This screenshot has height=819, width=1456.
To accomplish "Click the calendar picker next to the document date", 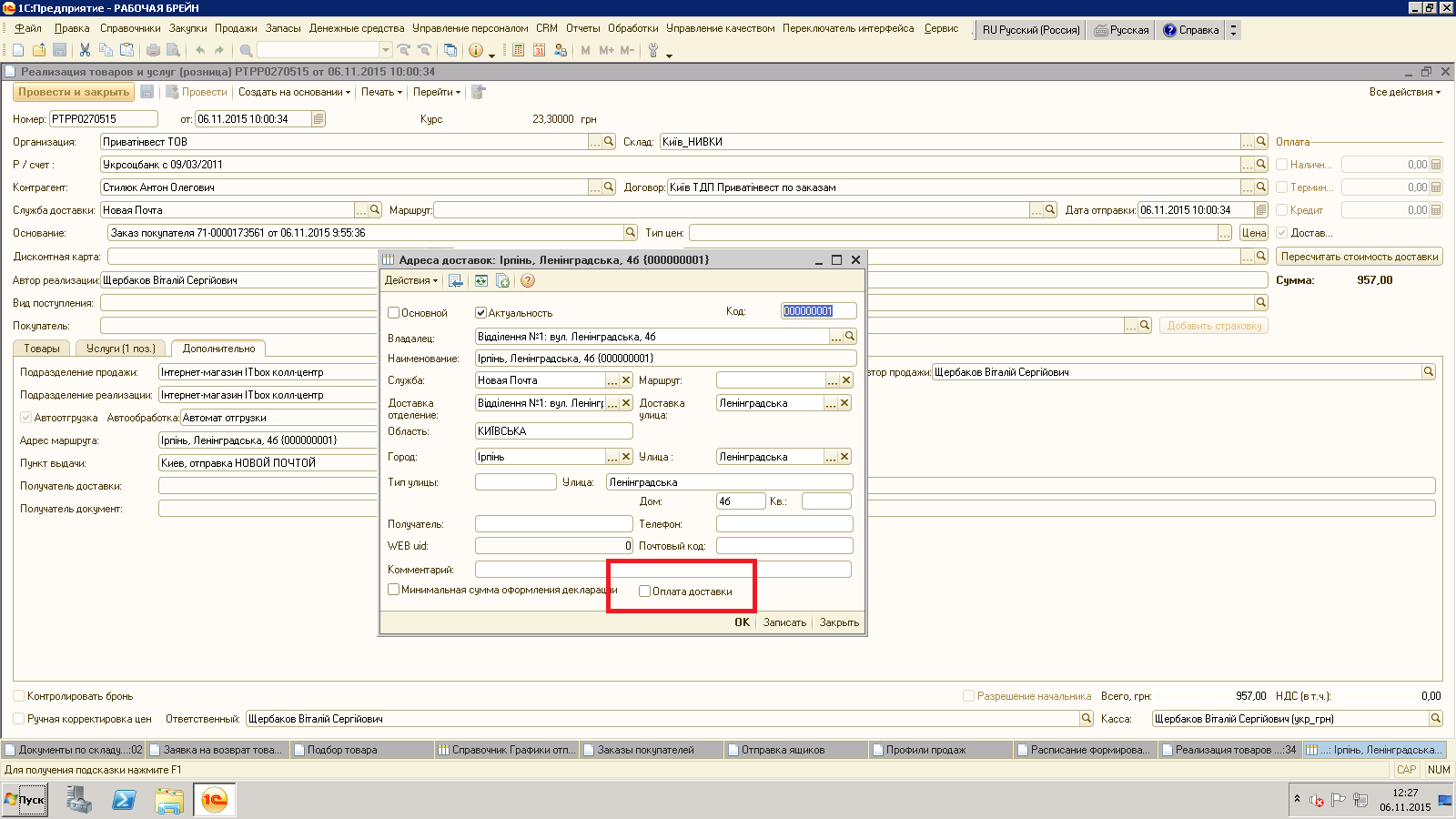I will pos(318,119).
